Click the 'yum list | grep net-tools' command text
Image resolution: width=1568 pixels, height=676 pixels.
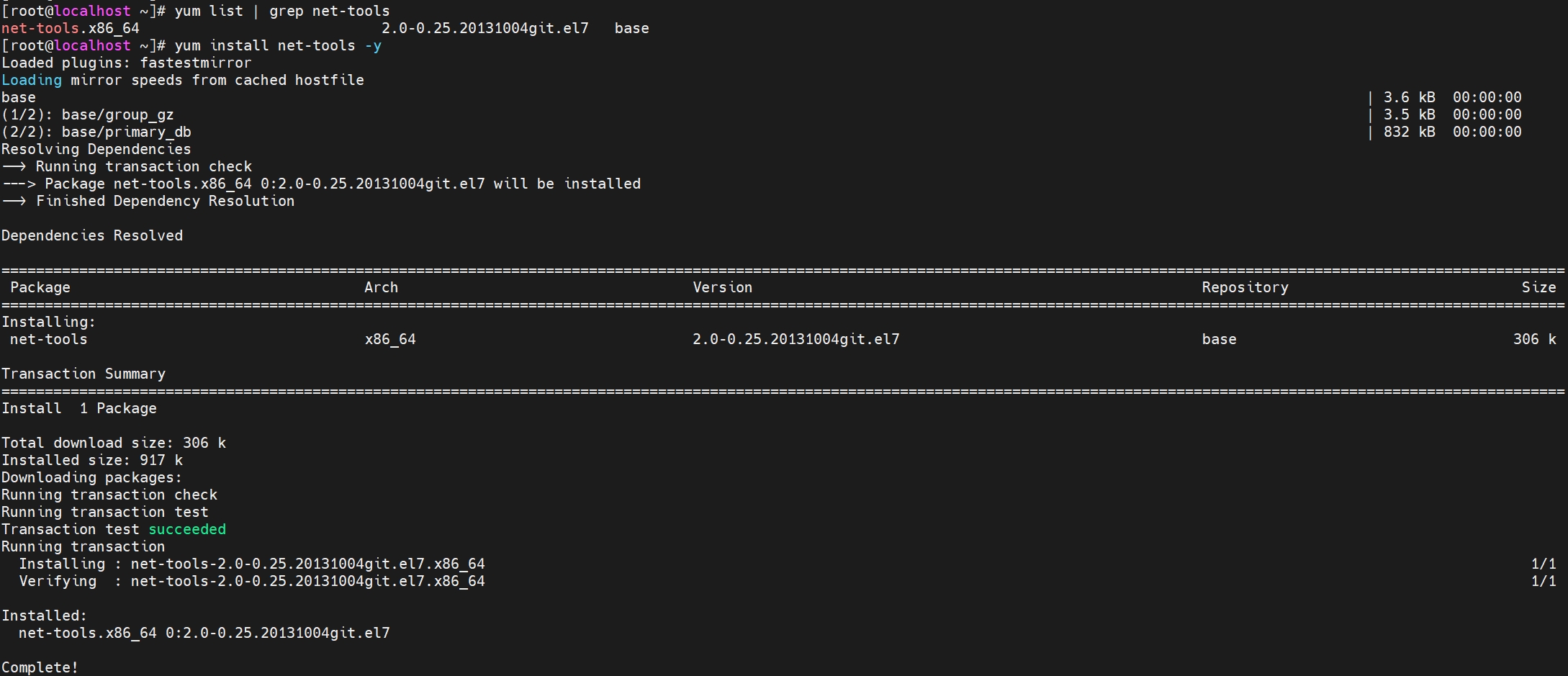[282, 11]
